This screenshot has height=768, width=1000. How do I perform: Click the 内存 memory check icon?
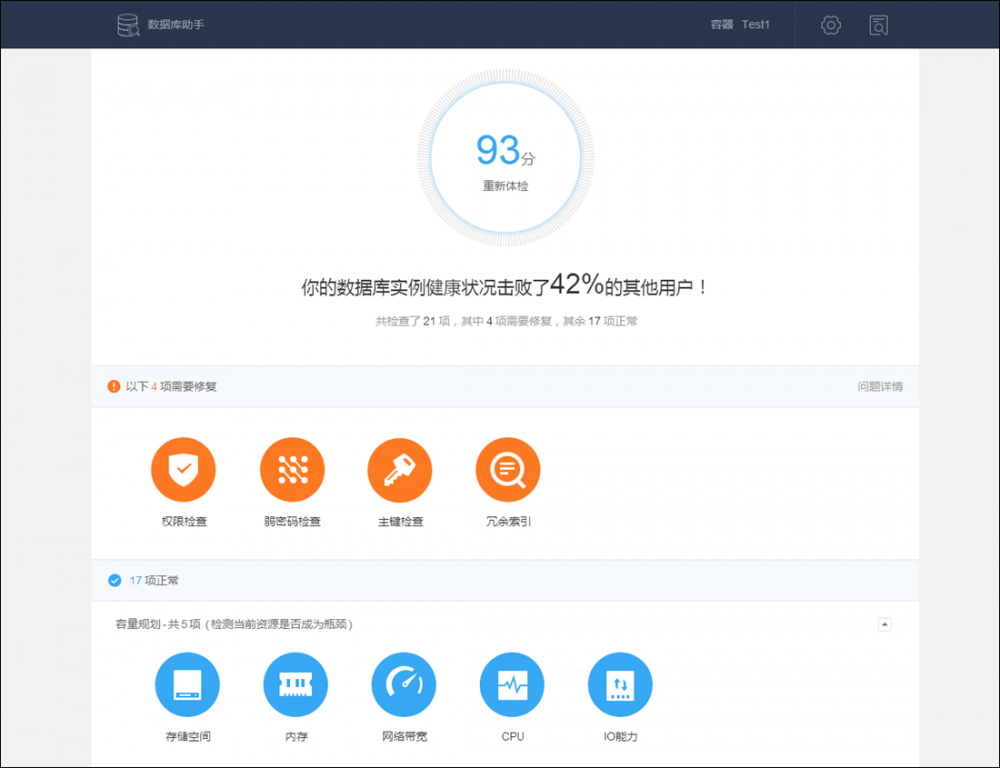click(296, 684)
